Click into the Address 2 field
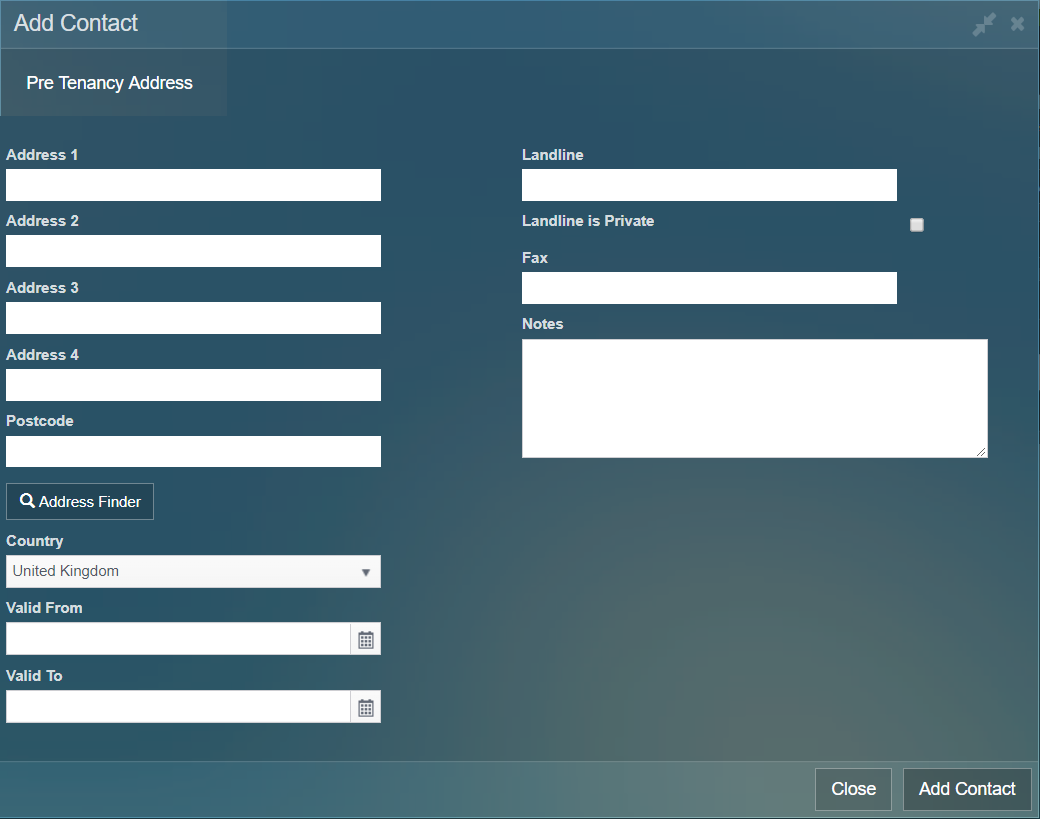 (193, 251)
